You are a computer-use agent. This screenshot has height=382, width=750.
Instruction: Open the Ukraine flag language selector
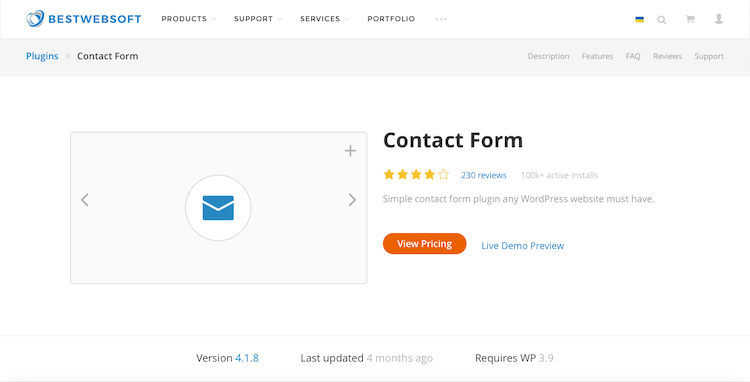pyautogui.click(x=639, y=20)
